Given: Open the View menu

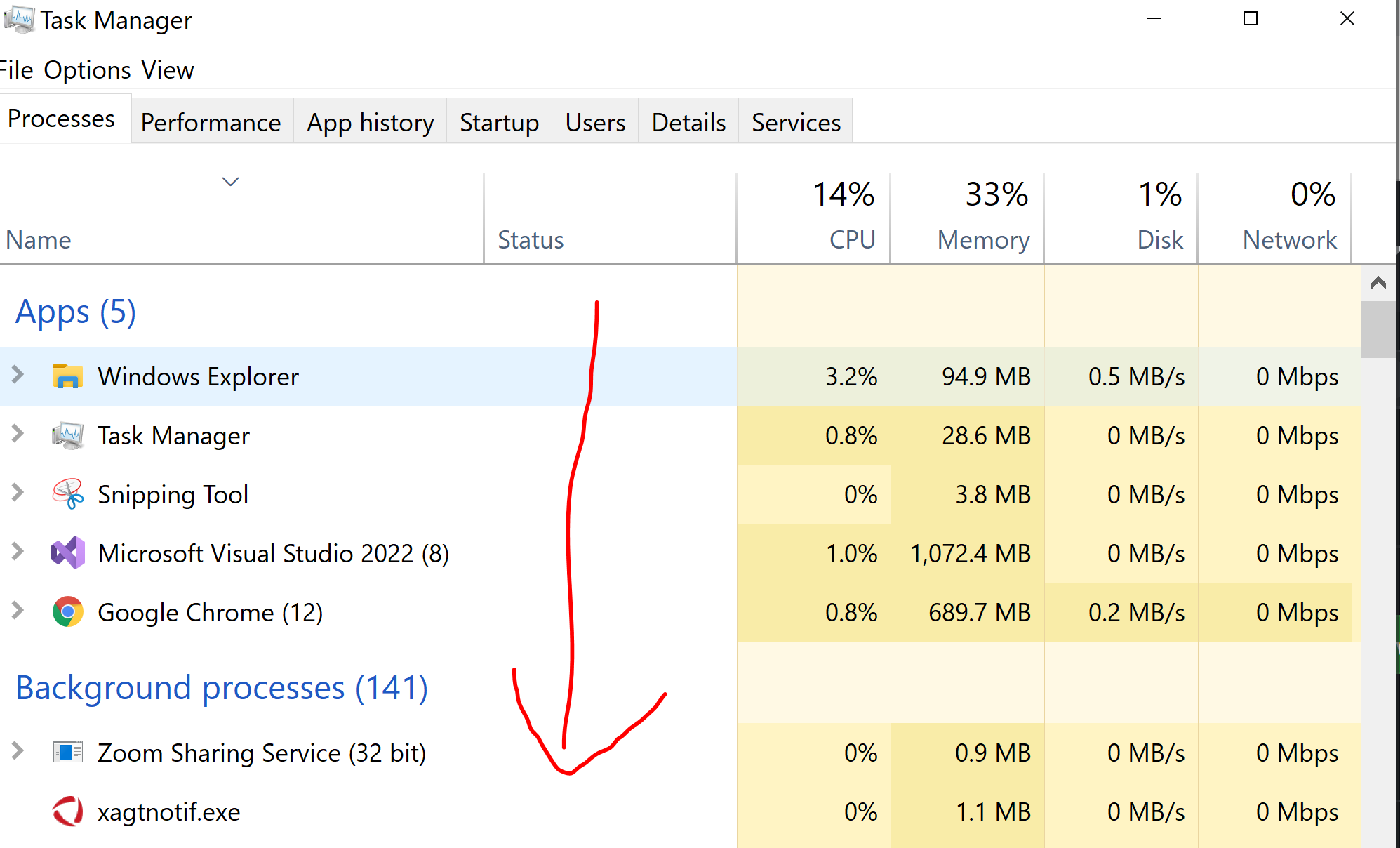Looking at the screenshot, I should tap(167, 70).
